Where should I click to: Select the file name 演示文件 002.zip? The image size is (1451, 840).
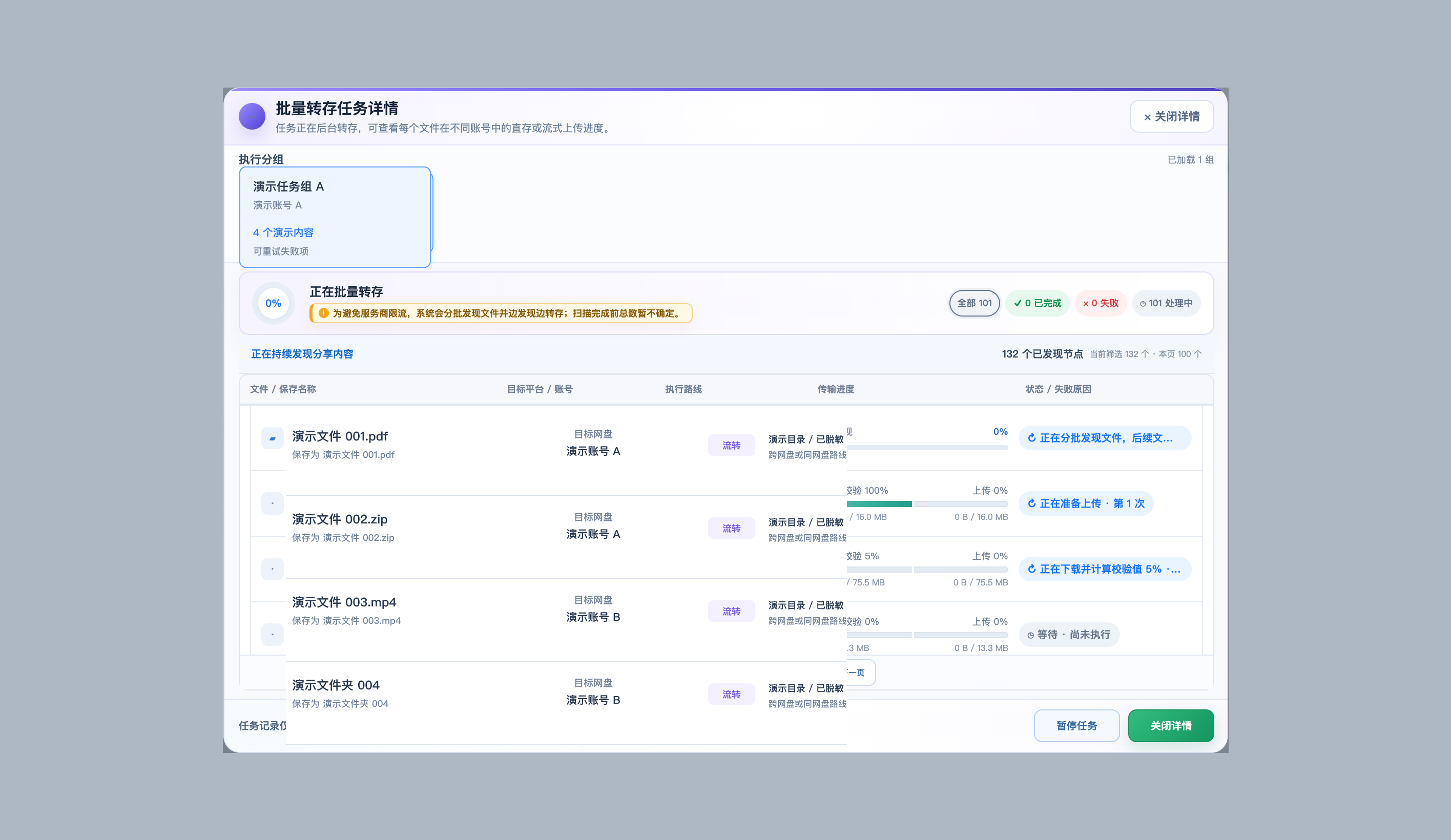click(x=340, y=519)
